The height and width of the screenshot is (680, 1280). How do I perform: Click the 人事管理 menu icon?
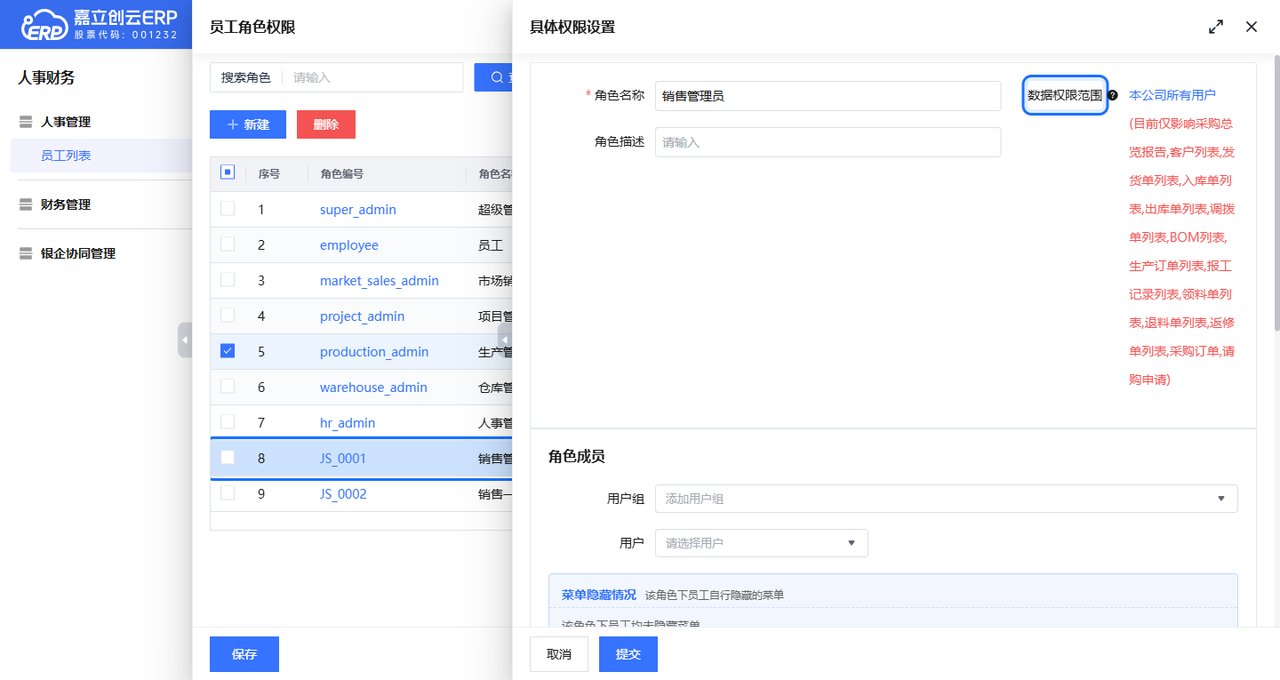pyautogui.click(x=27, y=122)
